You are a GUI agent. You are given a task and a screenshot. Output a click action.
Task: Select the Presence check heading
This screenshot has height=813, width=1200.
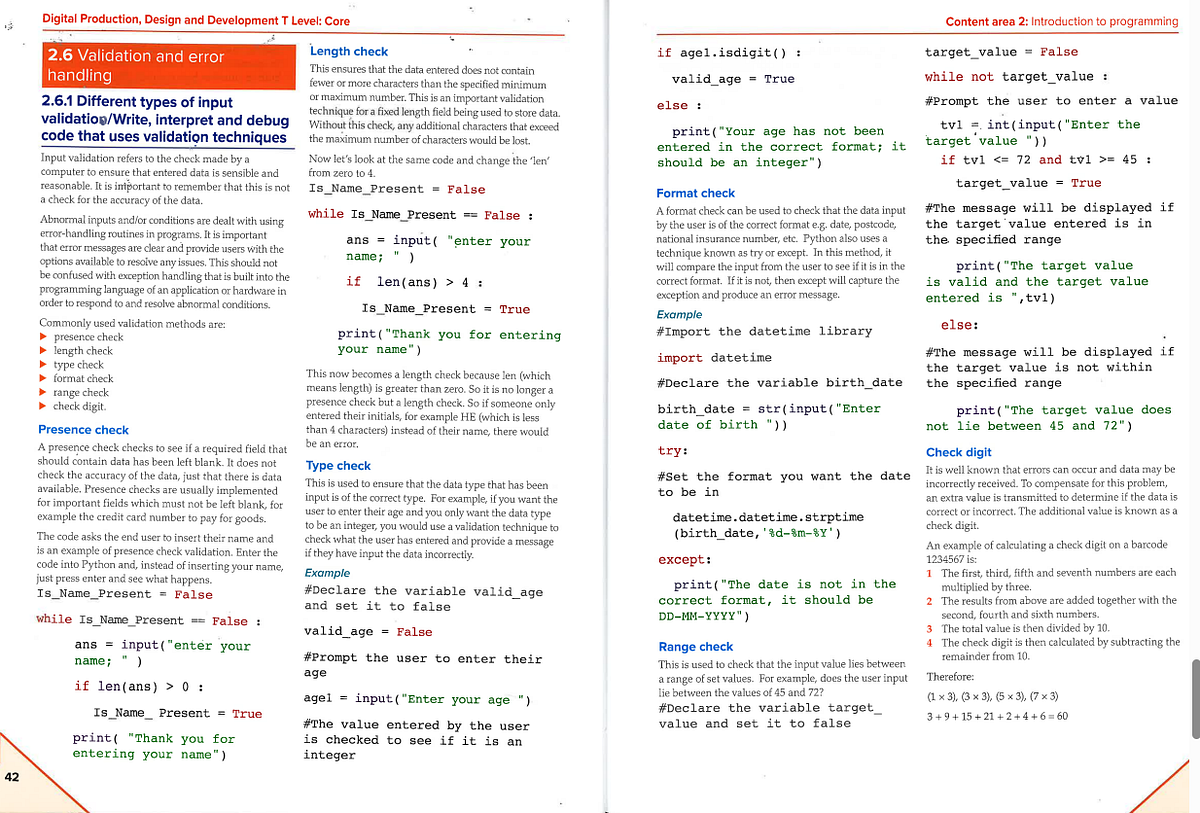tap(83, 429)
